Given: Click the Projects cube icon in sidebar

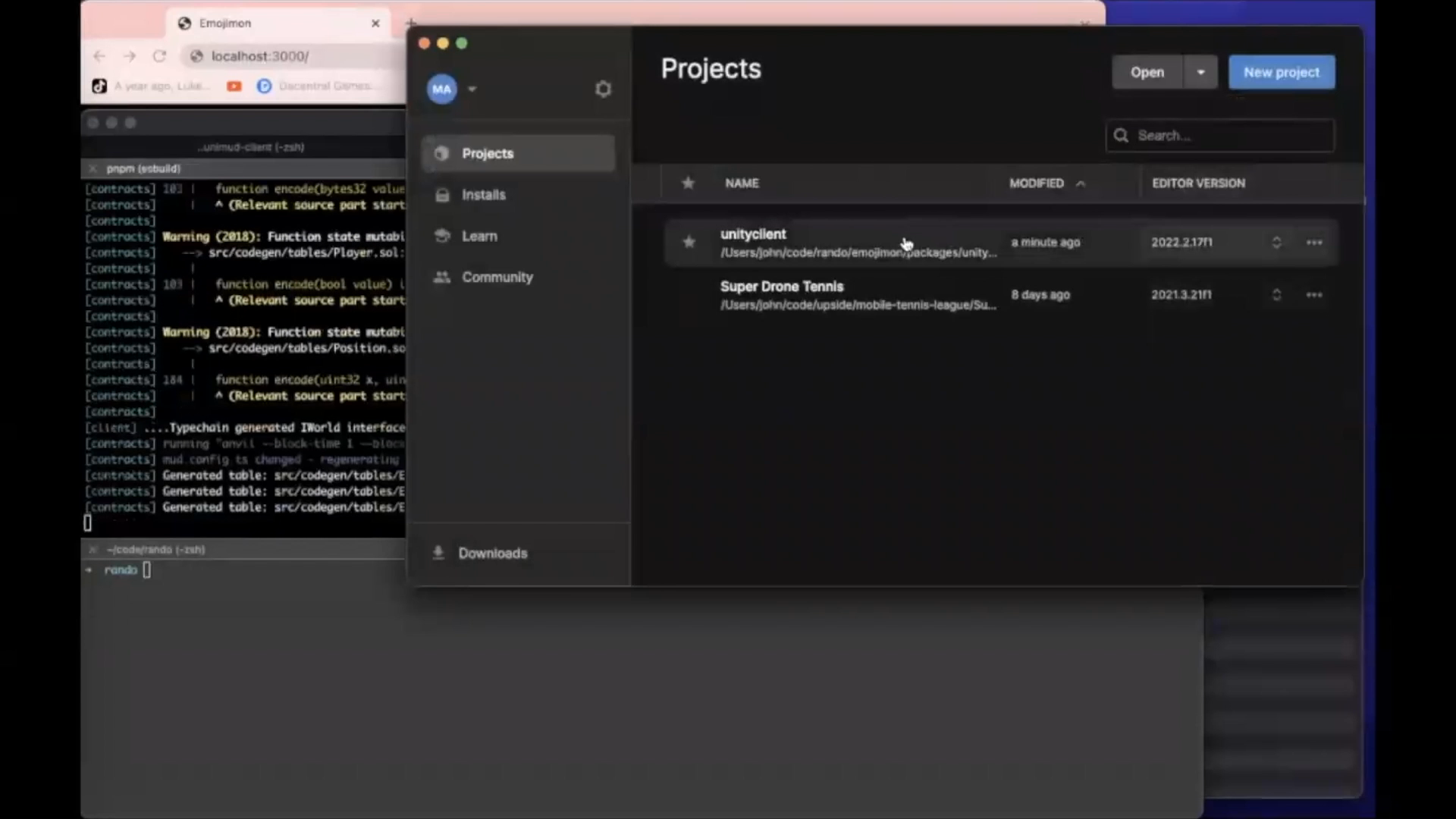Looking at the screenshot, I should click(442, 153).
